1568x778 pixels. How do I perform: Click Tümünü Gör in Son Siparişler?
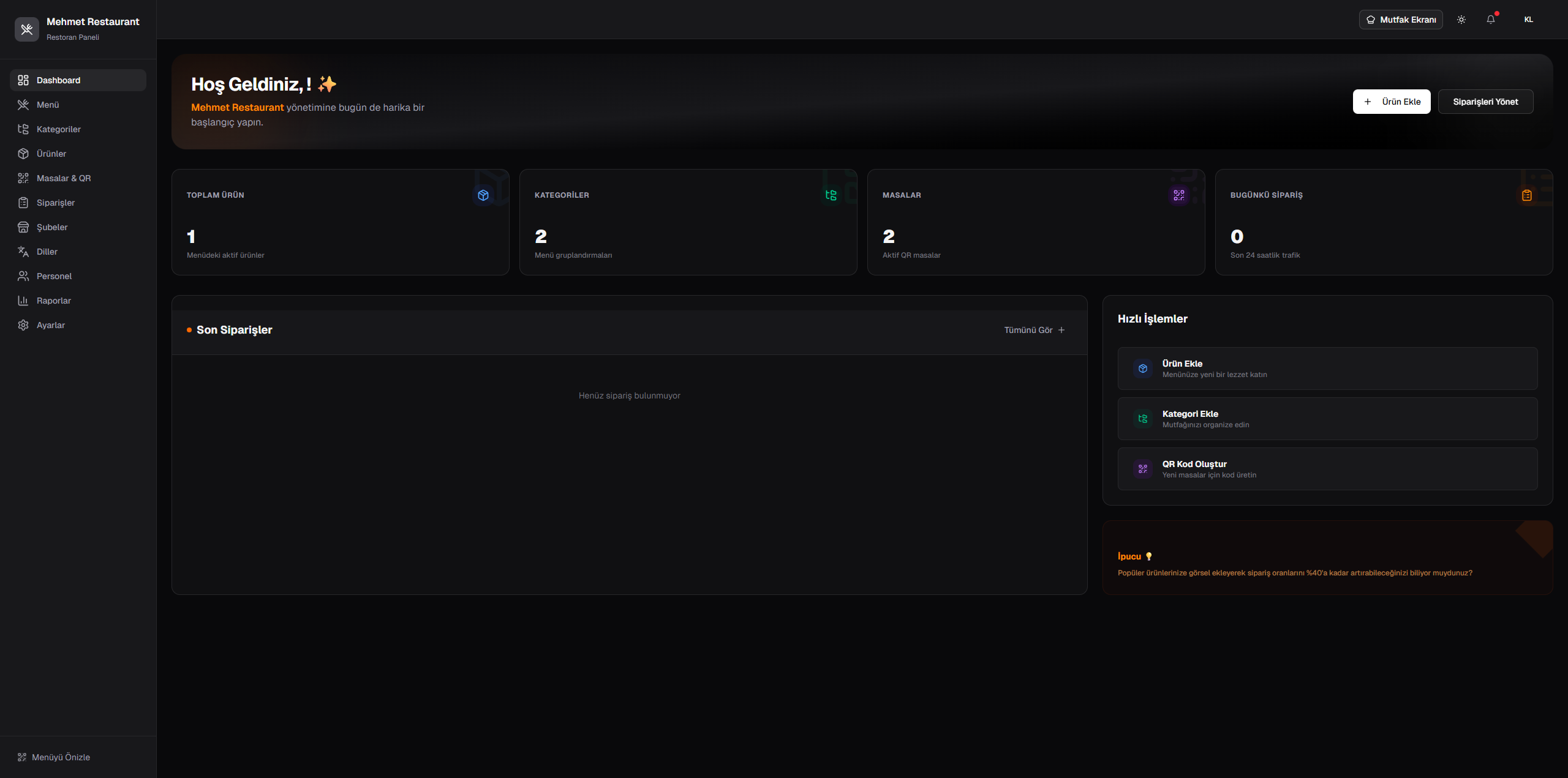pos(1028,330)
